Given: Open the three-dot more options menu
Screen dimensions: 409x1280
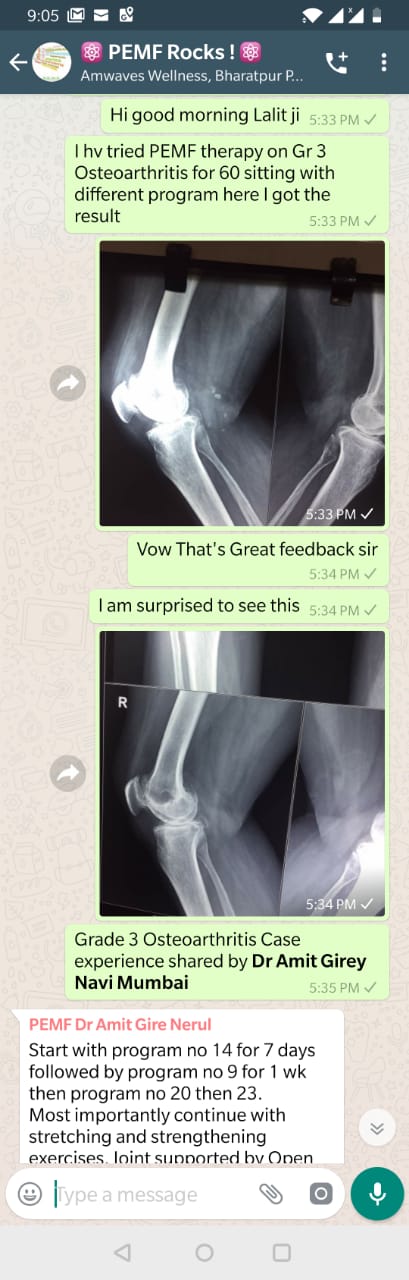Looking at the screenshot, I should tap(384, 62).
